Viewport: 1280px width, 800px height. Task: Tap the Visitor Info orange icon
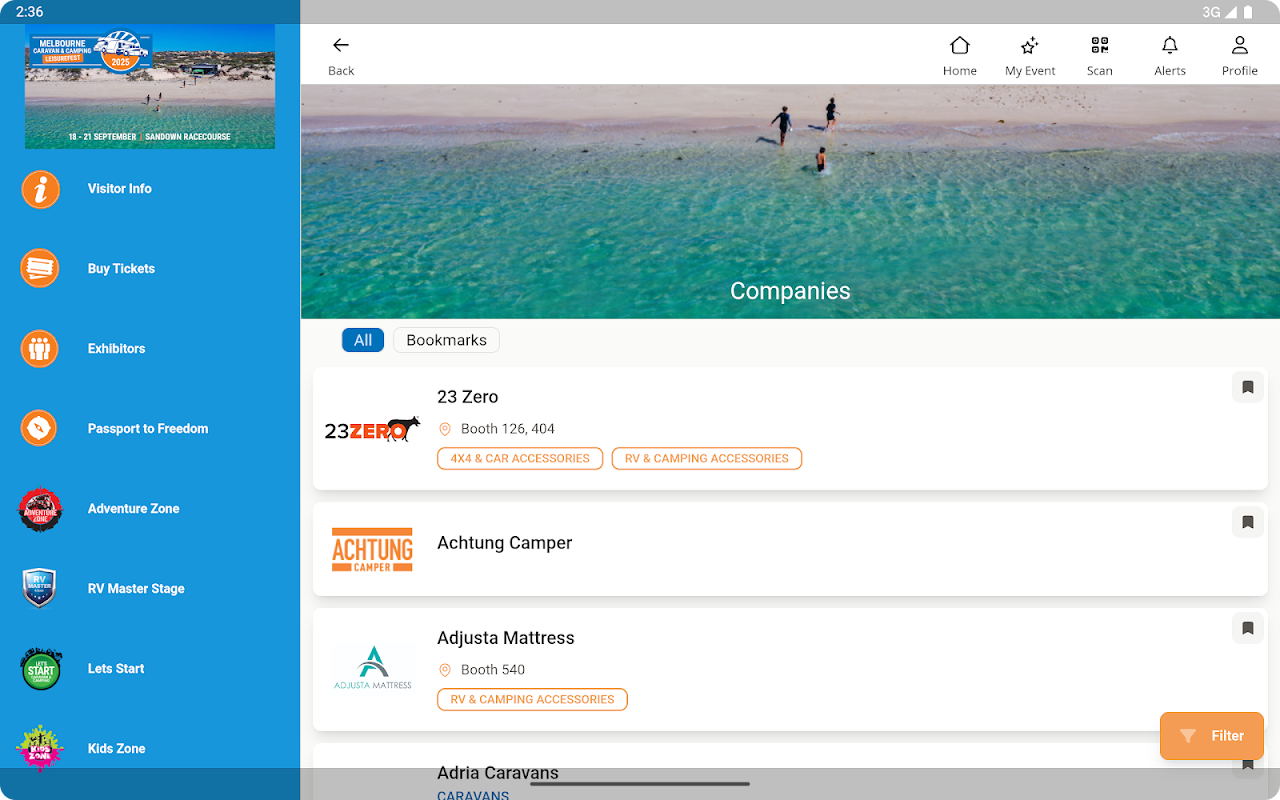click(x=40, y=189)
